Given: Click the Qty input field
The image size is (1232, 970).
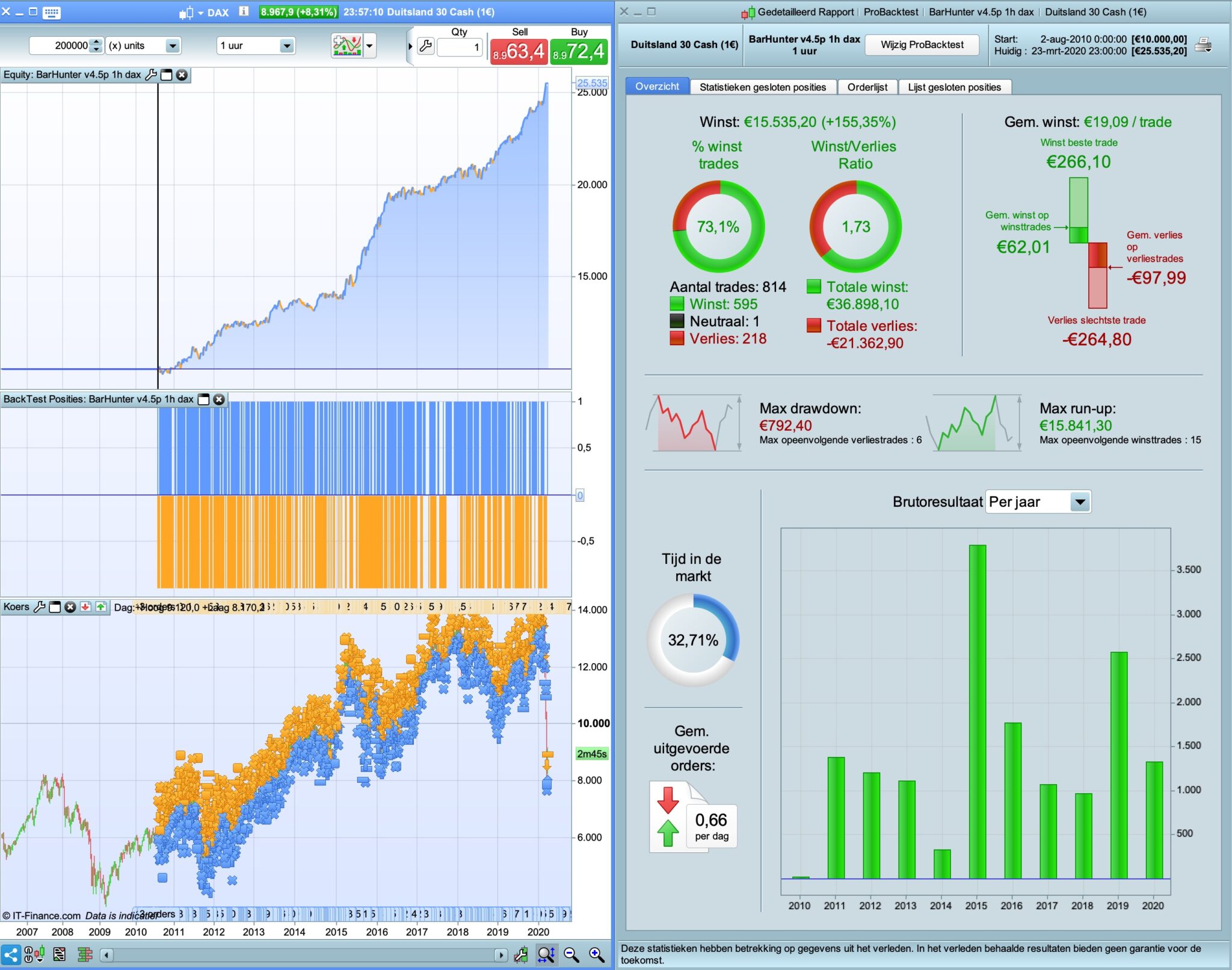Looking at the screenshot, I should coord(460,47).
